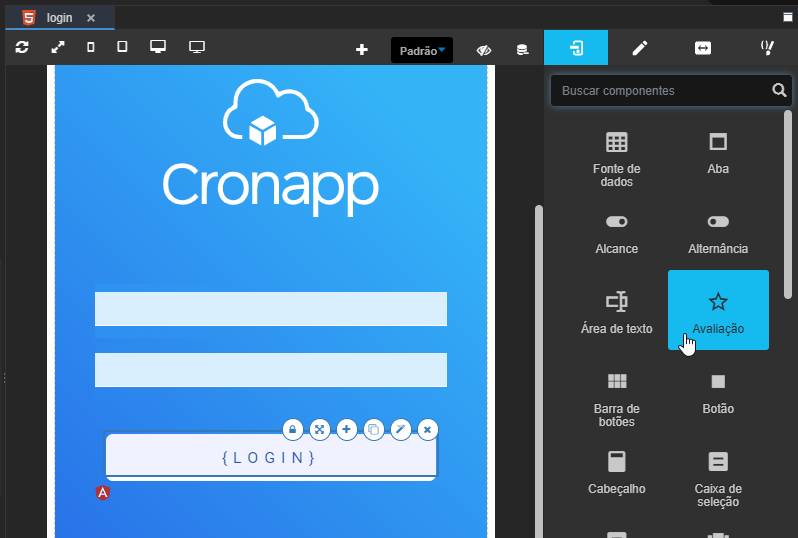Click the {LOGIN} button on the canvas
The image size is (798, 538).
pos(271,457)
